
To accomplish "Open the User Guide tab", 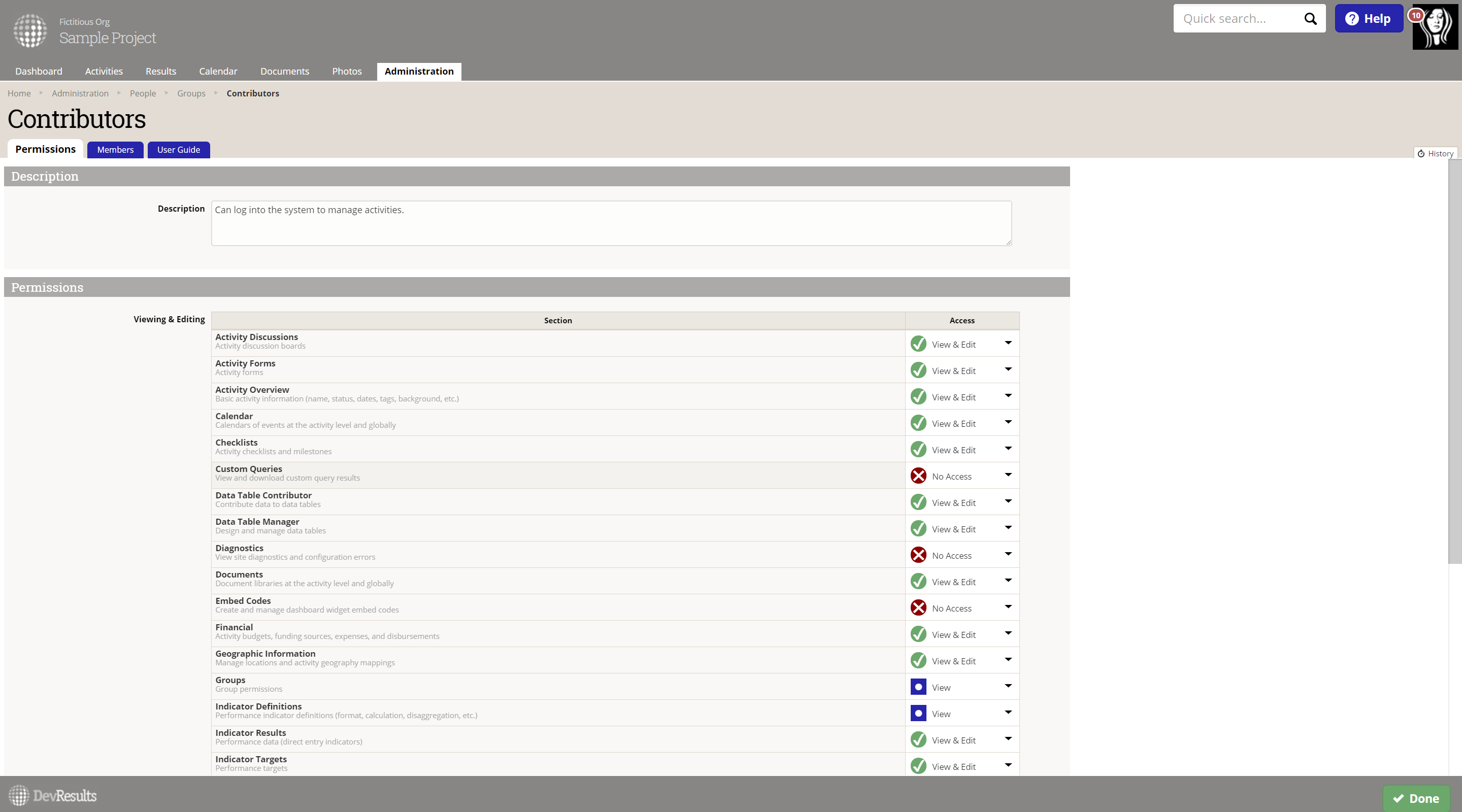I will pyautogui.click(x=178, y=150).
